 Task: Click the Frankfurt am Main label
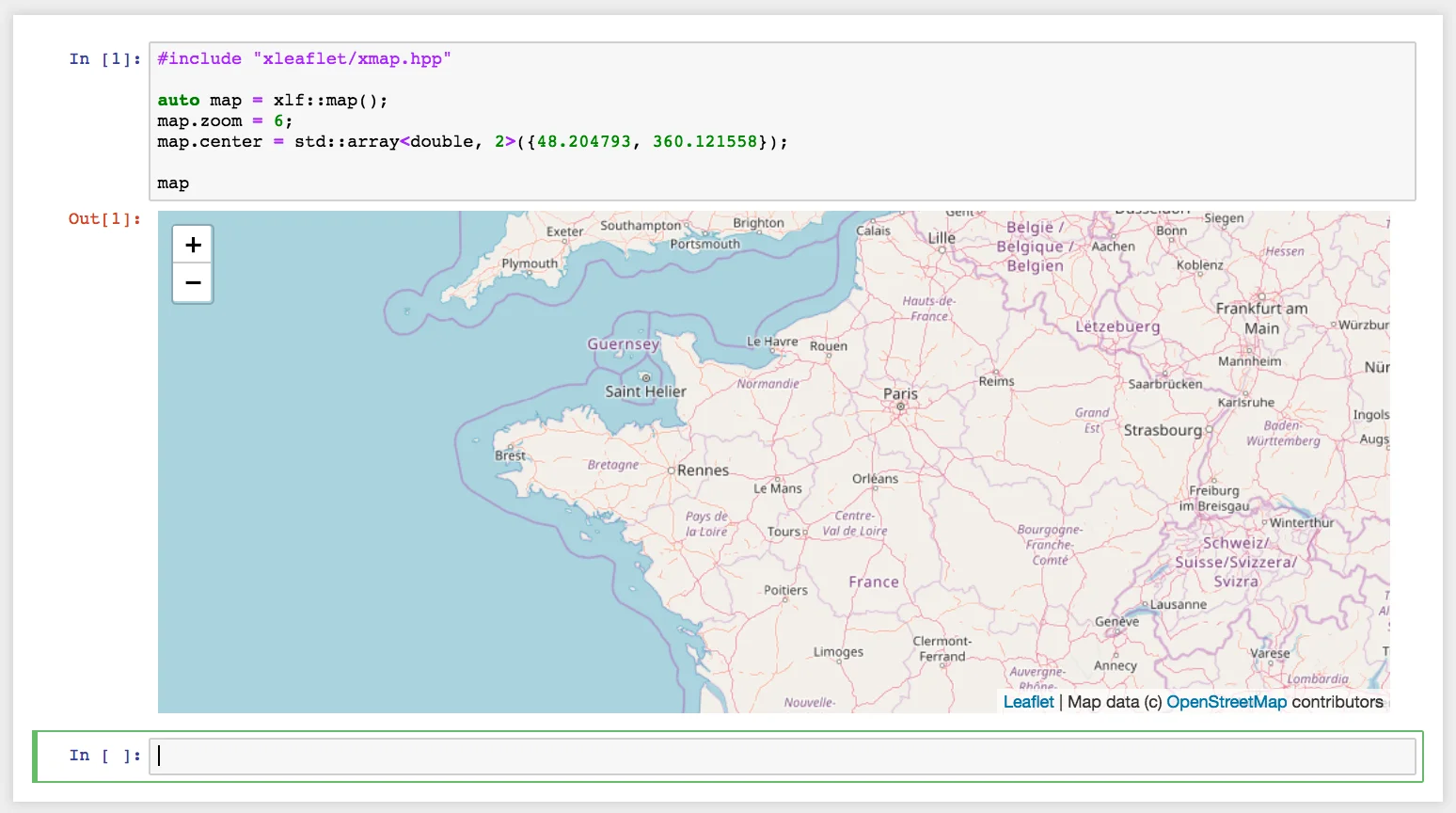(1261, 318)
